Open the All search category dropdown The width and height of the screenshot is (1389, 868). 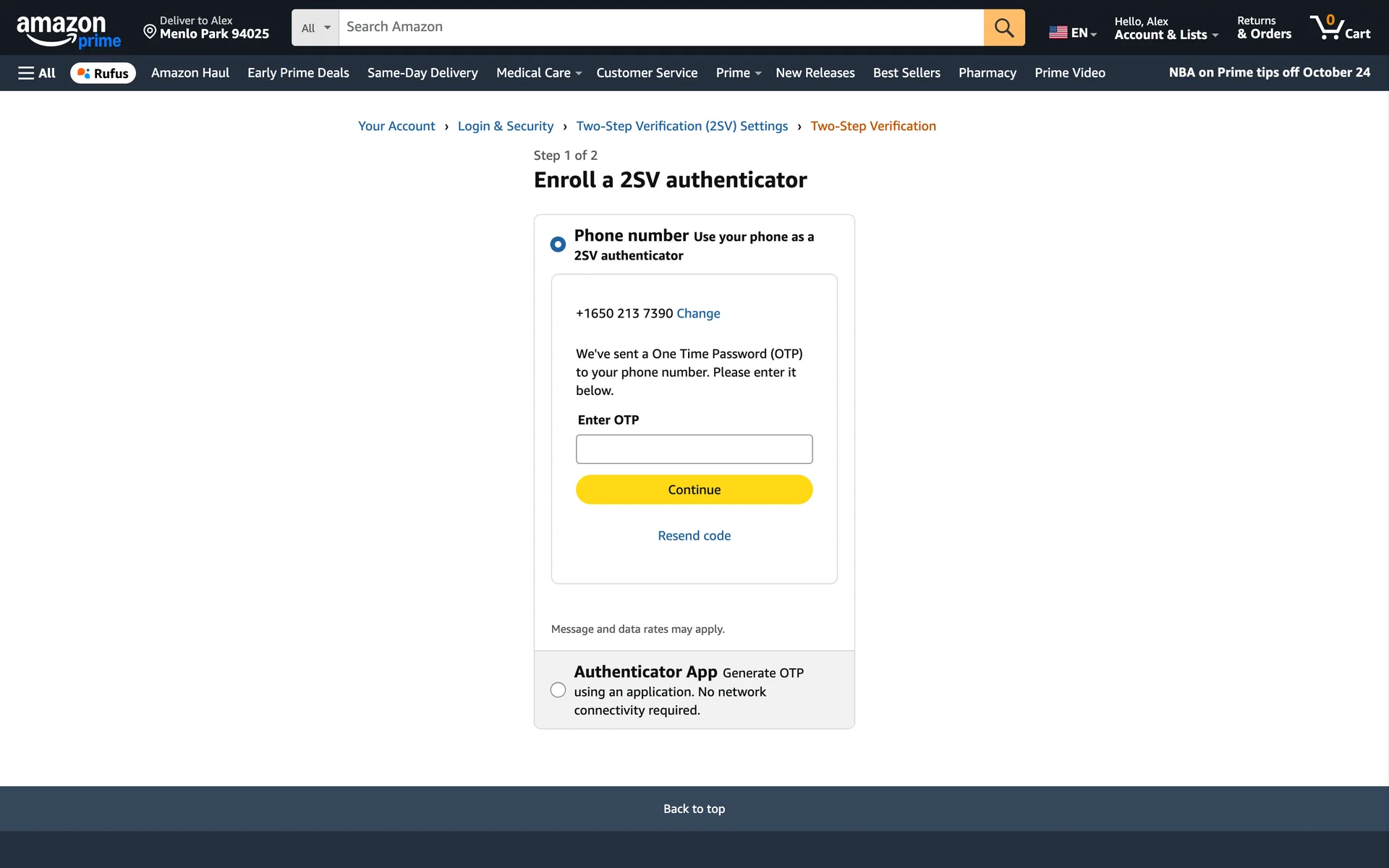point(315,27)
